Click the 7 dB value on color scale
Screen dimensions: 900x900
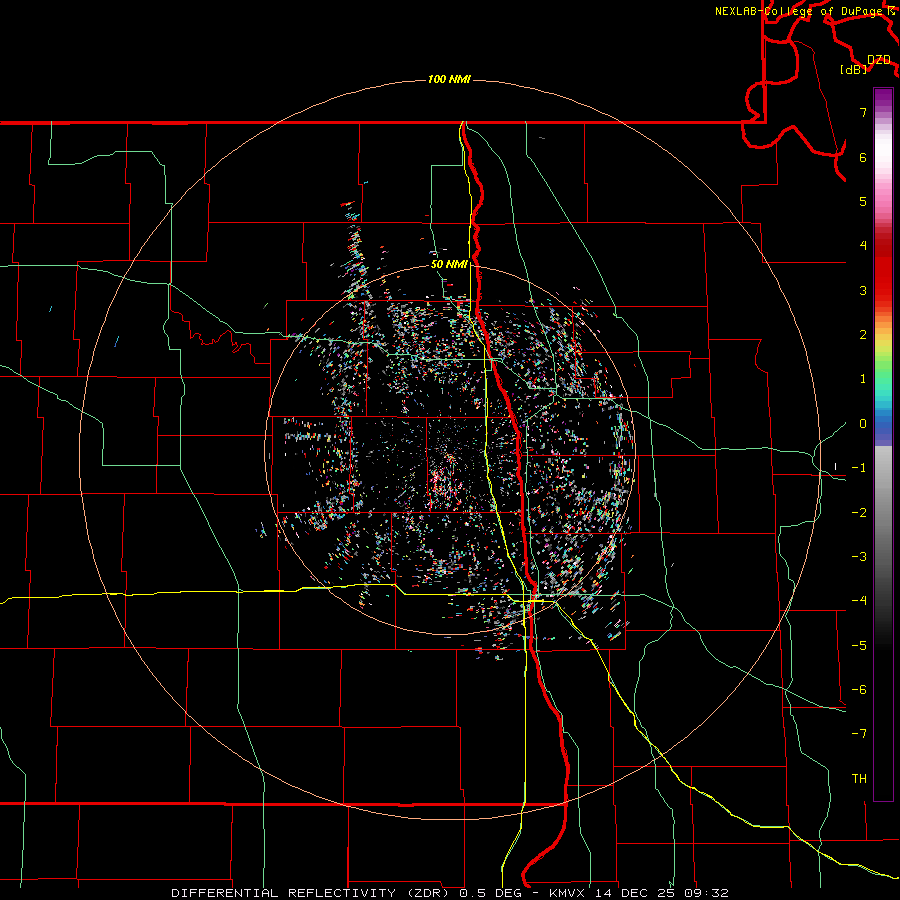point(863,112)
